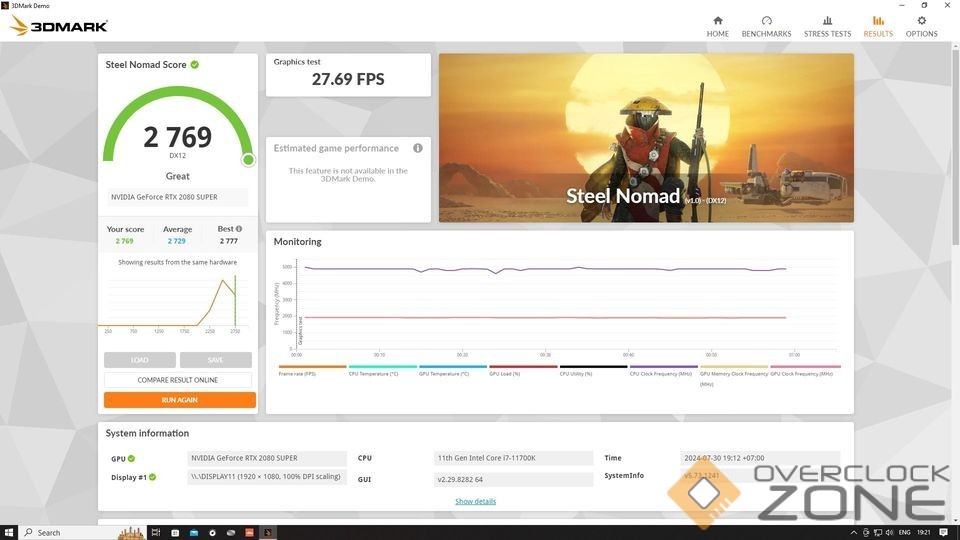Click the 27.69 FPS graphics test value
The height and width of the screenshot is (540, 960).
coord(348,79)
